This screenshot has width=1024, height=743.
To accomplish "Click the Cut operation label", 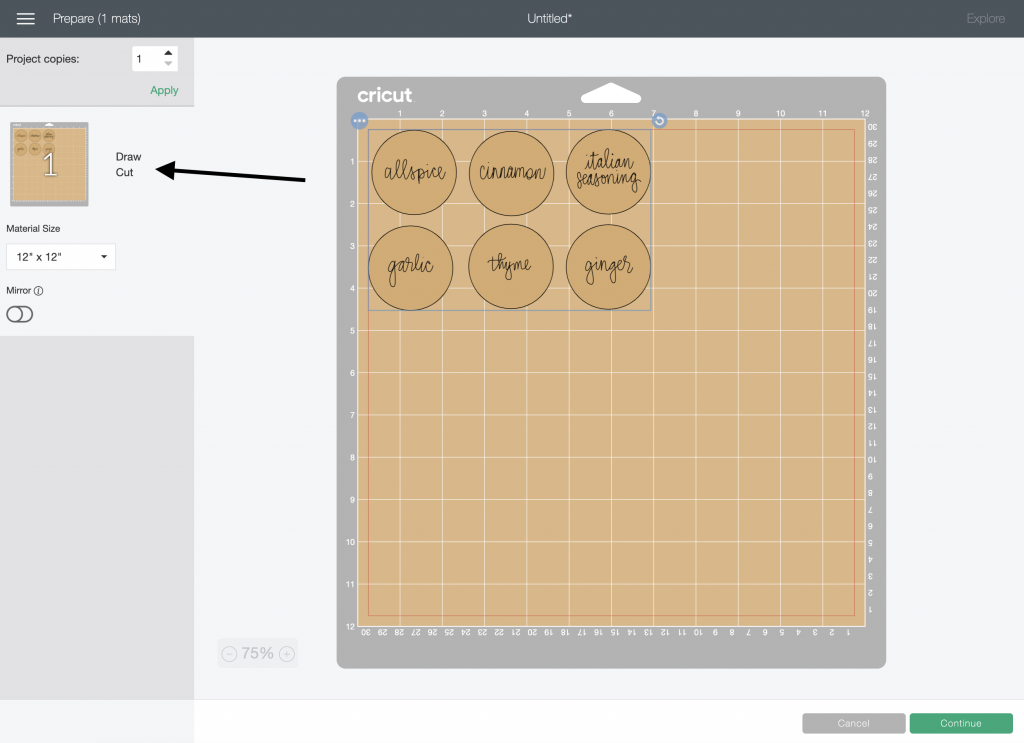I will pos(124,172).
